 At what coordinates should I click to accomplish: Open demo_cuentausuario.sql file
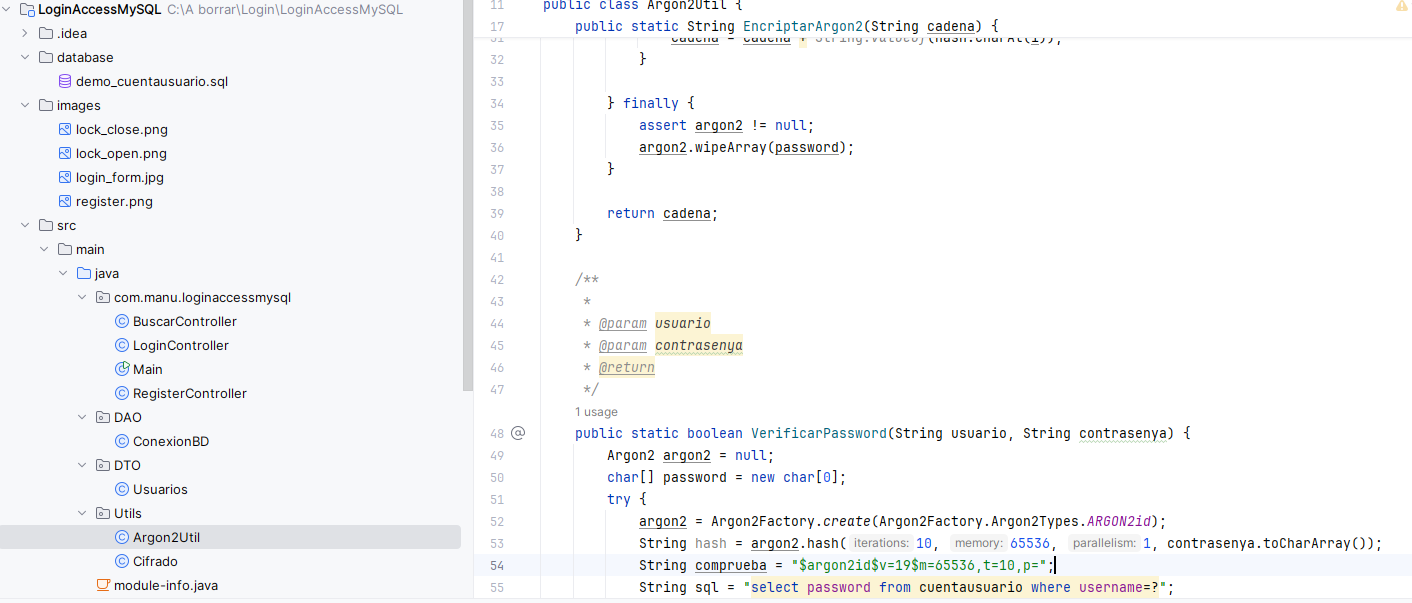[152, 81]
